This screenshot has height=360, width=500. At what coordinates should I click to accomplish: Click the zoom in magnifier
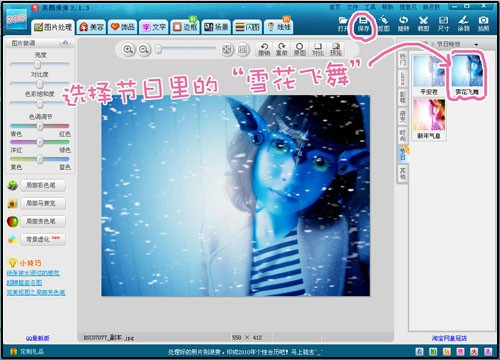click(128, 50)
